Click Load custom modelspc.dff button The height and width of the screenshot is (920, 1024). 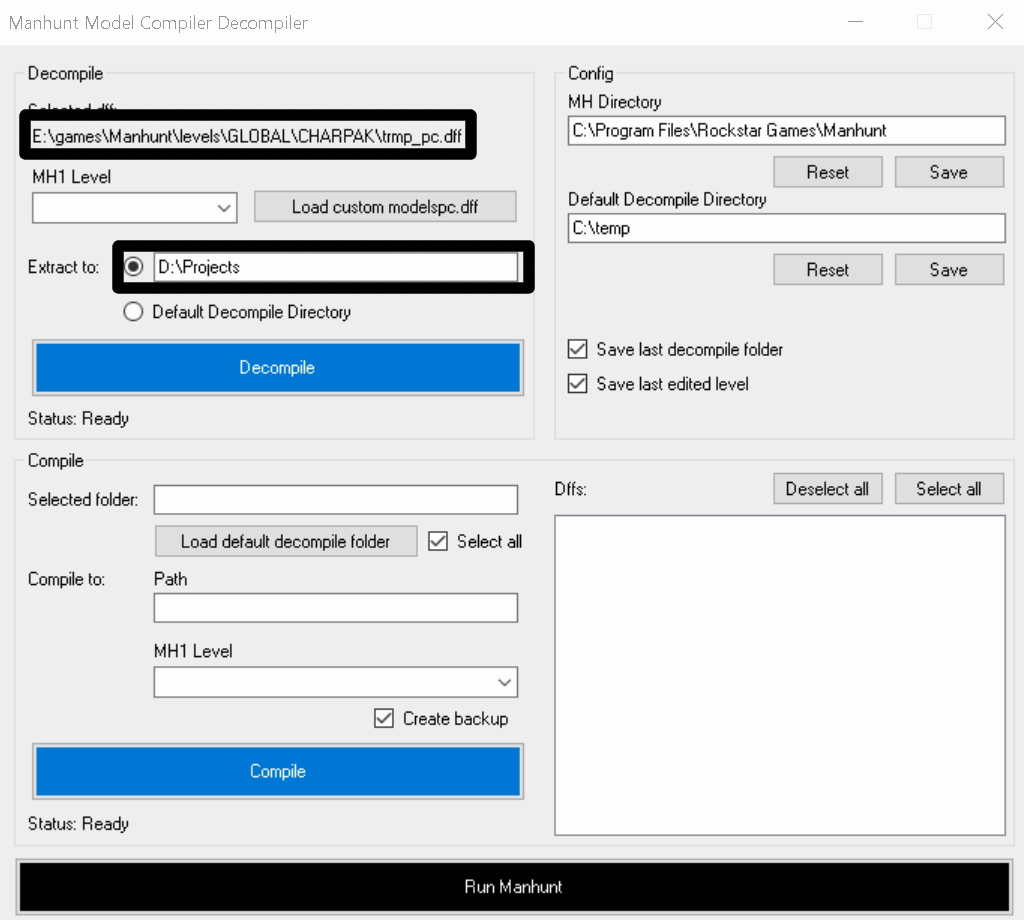tap(385, 206)
